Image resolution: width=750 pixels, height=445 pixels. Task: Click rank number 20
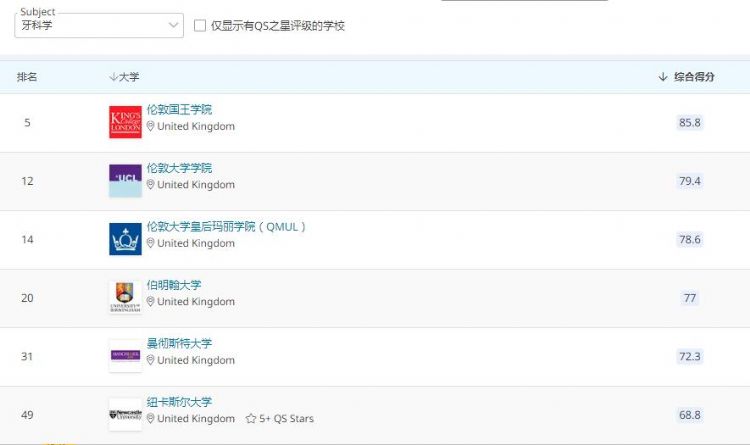[27, 298]
